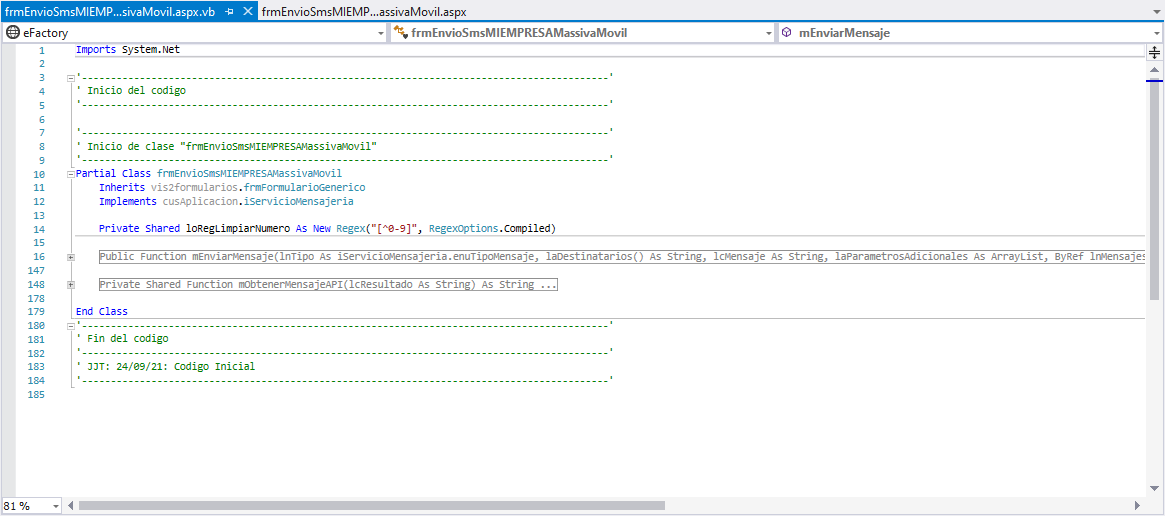This screenshot has height=516, width=1165.
Task: Click RegexOptions in line 14
Action: (464, 228)
